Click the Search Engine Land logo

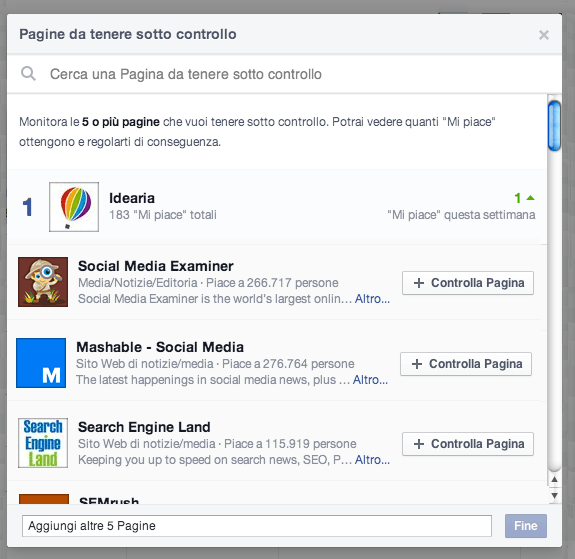[43, 443]
